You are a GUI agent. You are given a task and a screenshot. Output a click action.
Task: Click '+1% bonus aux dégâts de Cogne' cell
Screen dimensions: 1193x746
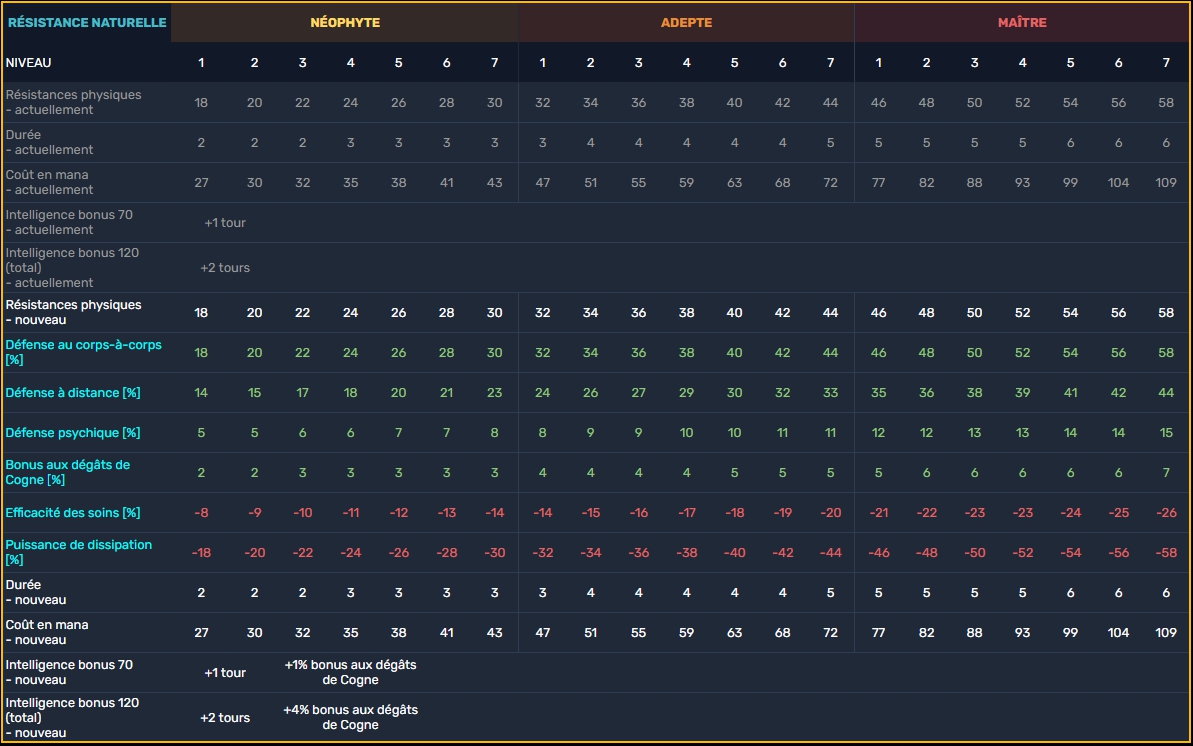tap(351, 672)
